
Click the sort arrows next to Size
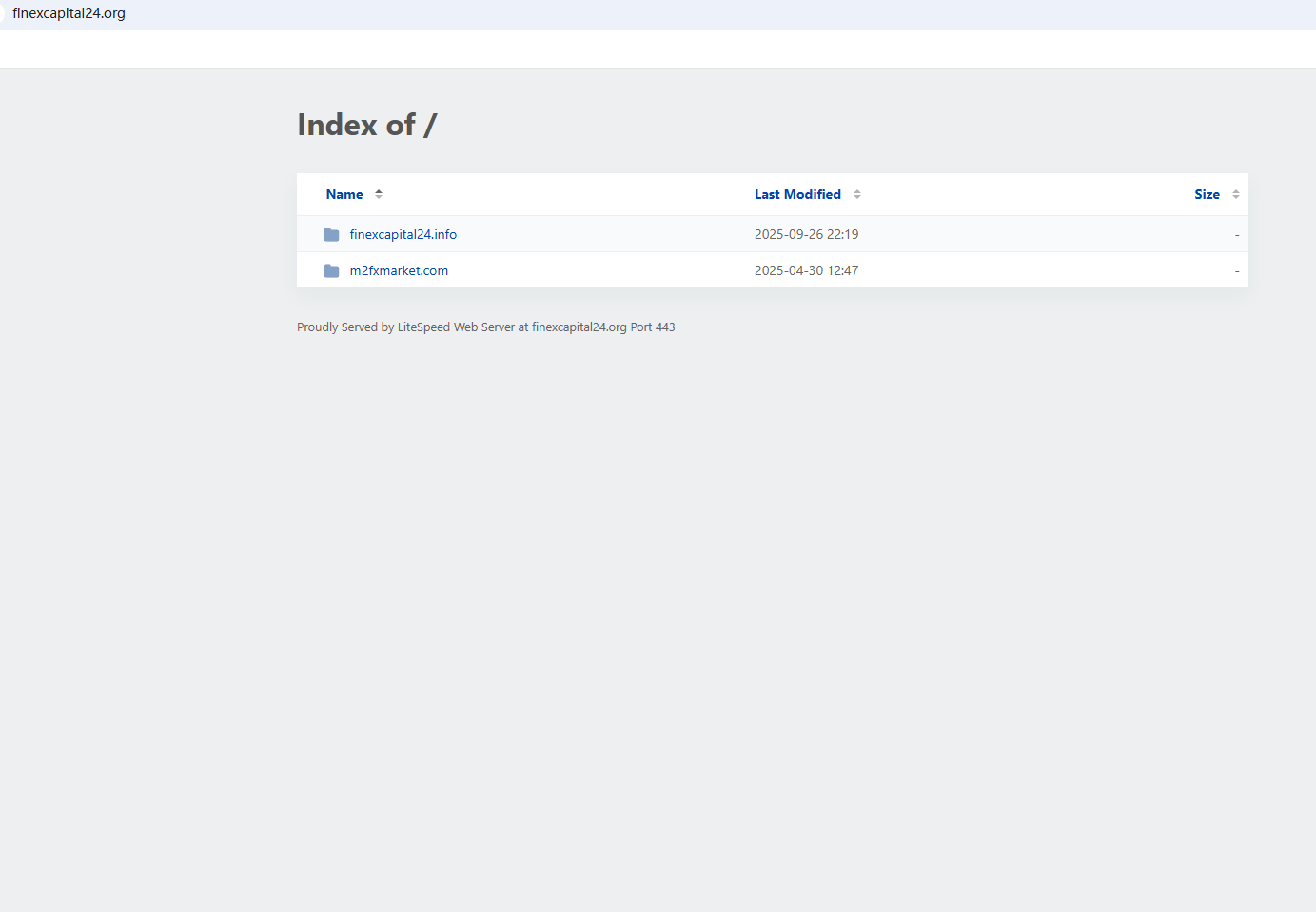[1236, 194]
